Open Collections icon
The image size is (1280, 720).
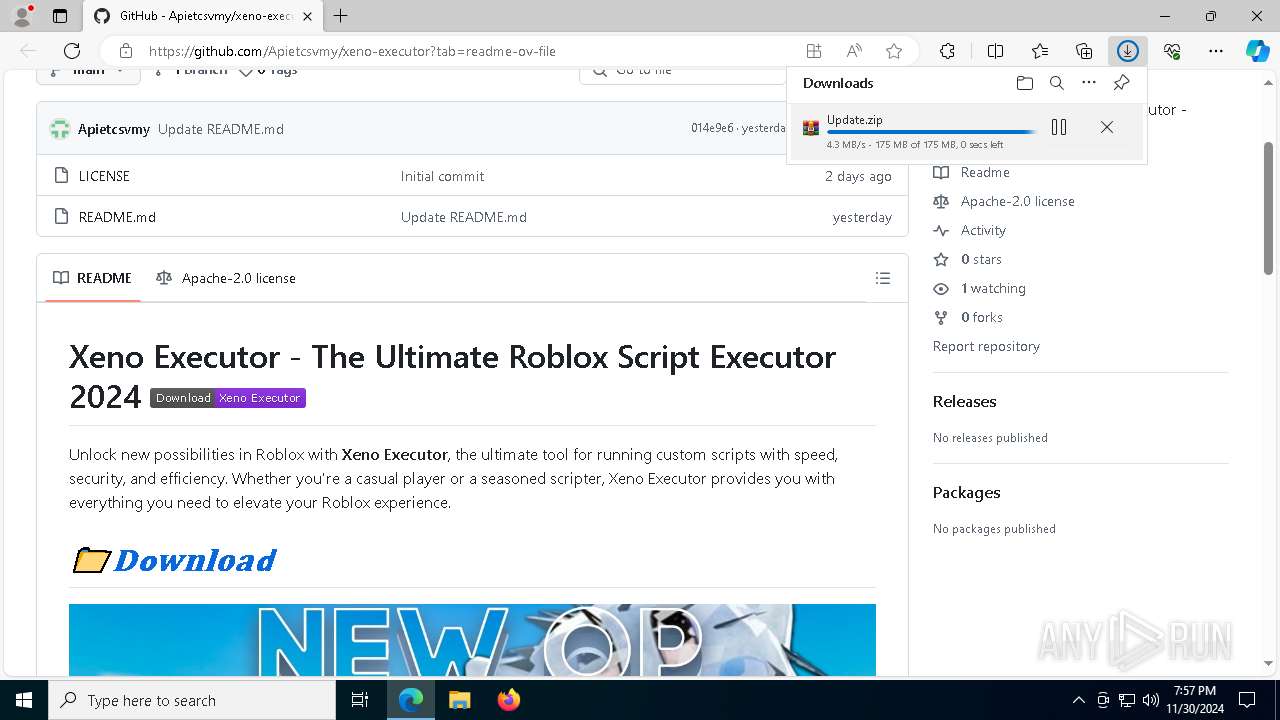1084,51
